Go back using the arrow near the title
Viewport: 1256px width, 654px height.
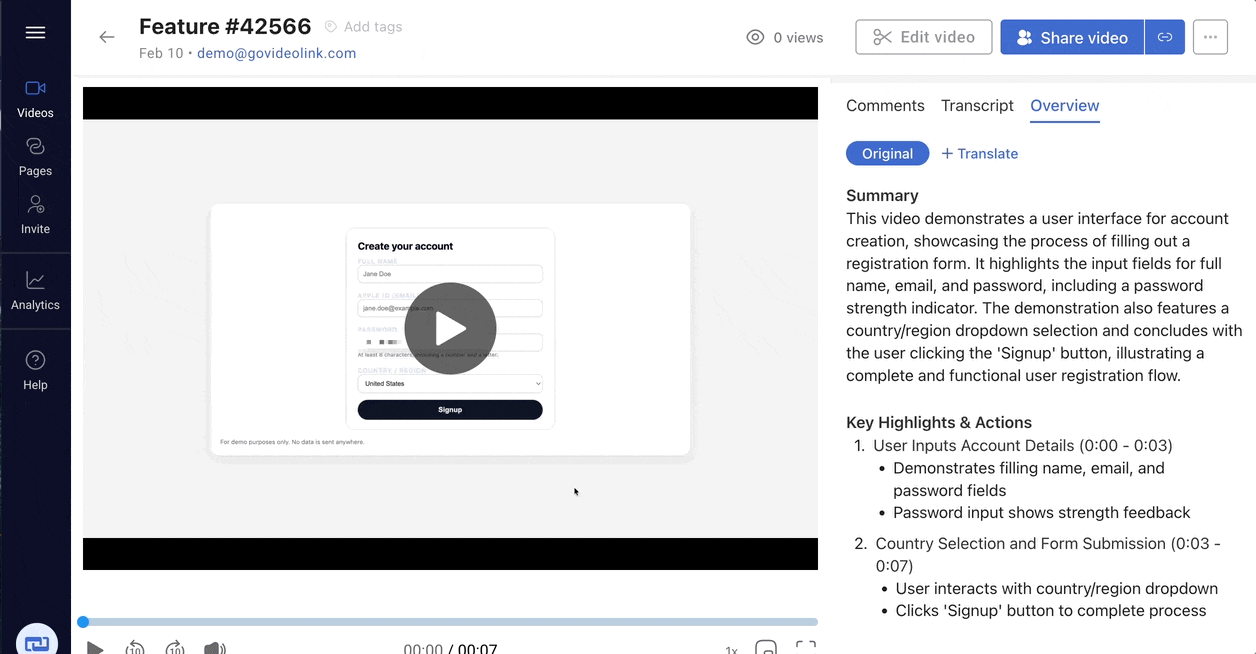107,37
